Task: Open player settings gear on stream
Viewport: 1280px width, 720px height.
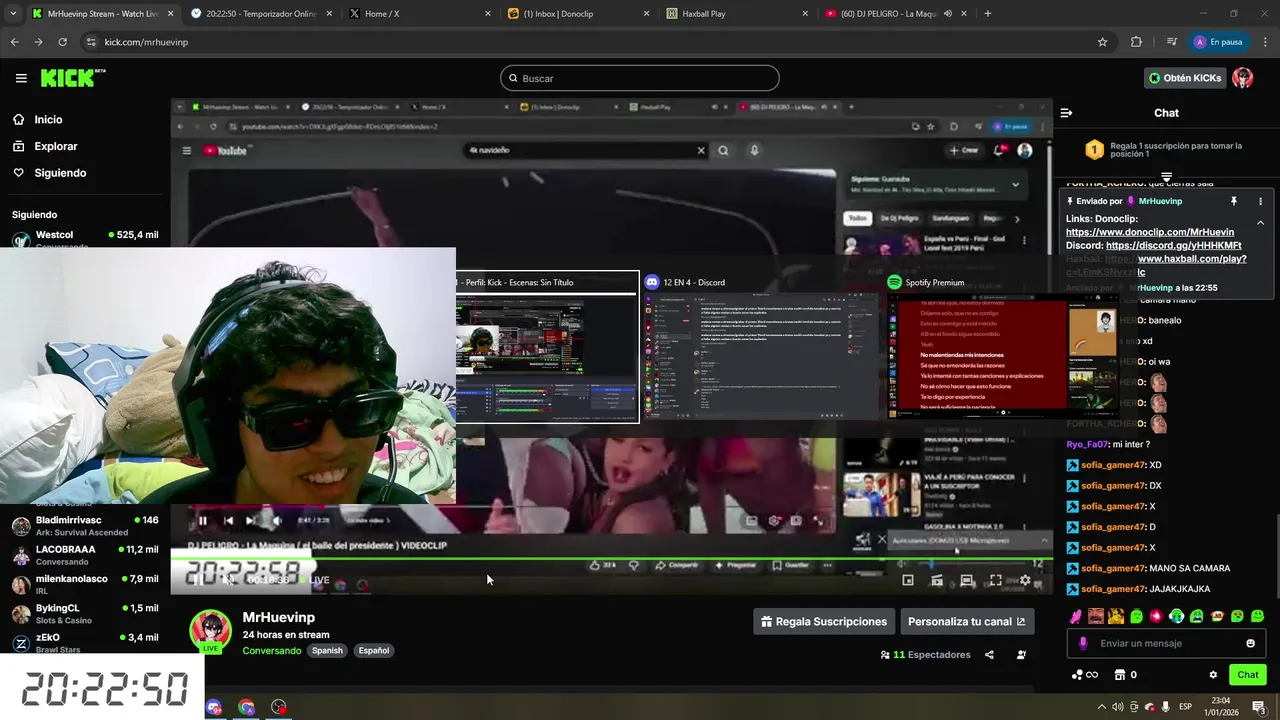Action: [x=1024, y=580]
